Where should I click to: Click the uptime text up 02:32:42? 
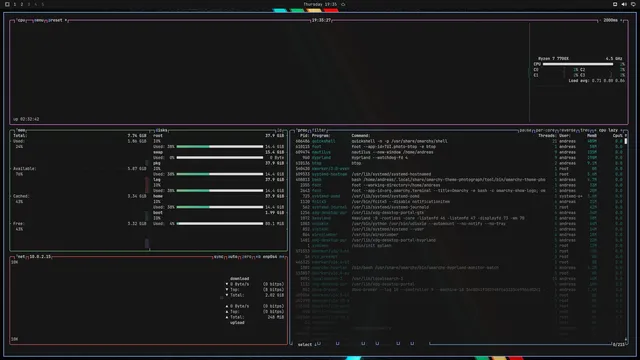click(x=26, y=119)
